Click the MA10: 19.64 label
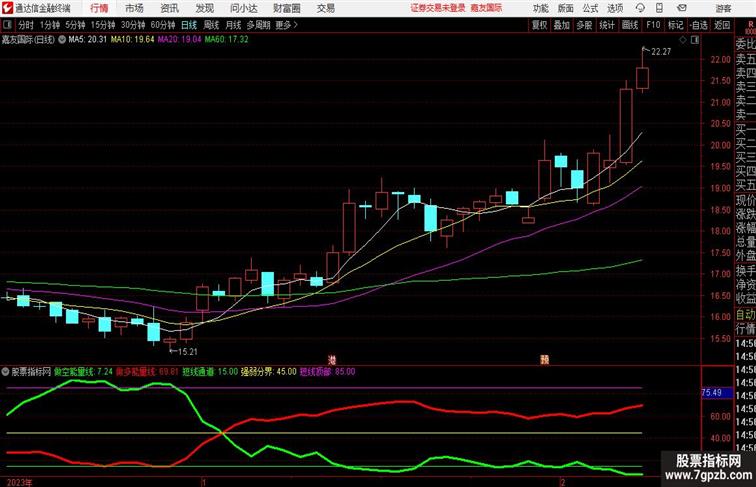The width and height of the screenshot is (756, 487). (133, 40)
